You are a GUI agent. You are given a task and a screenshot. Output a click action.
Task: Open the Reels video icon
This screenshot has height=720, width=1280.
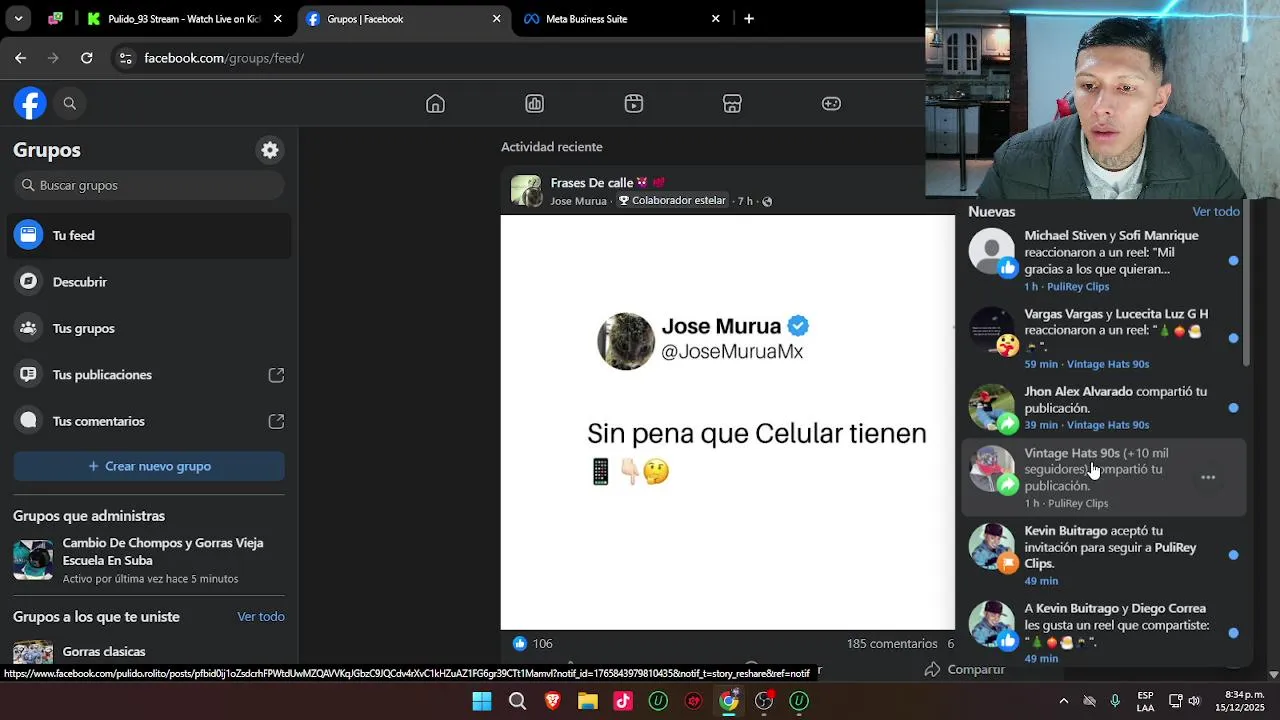pos(633,104)
